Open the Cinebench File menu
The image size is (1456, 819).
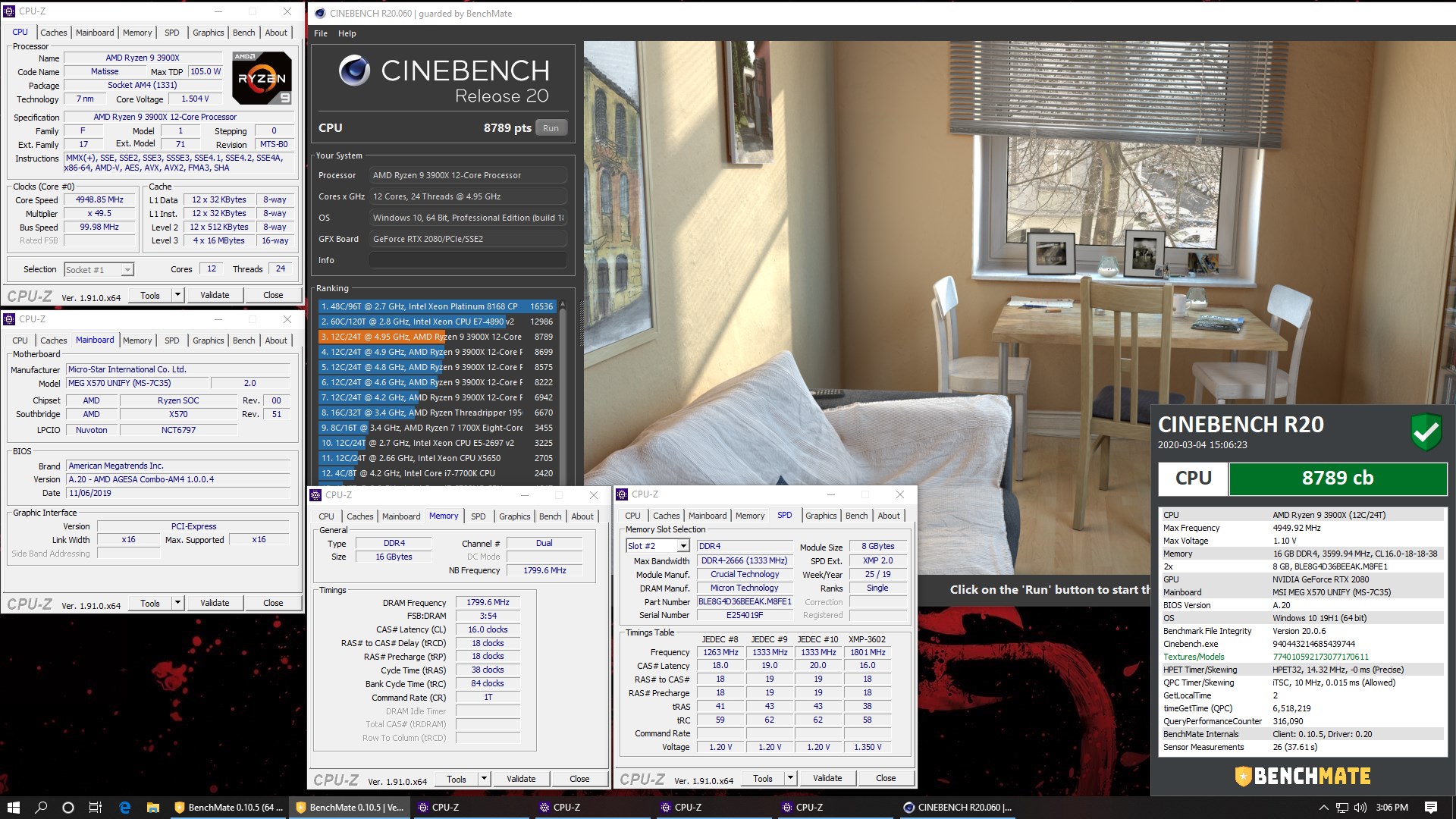(321, 33)
